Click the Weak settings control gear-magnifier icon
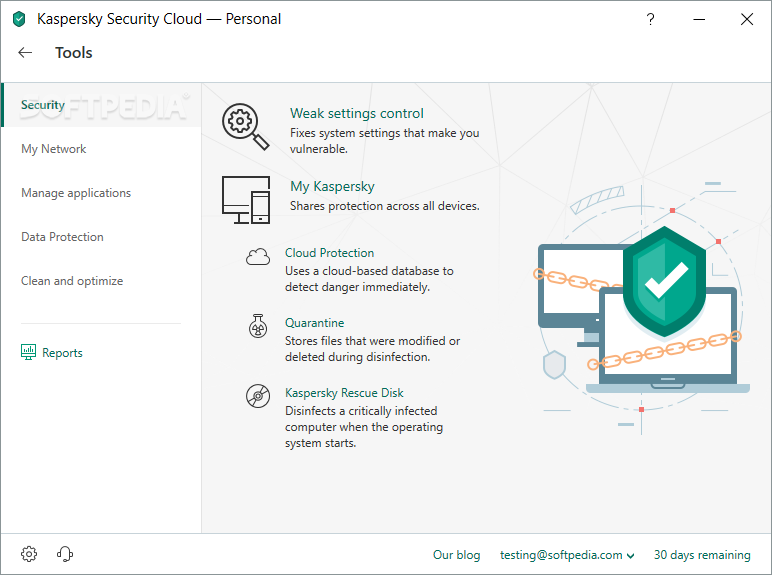 tap(245, 126)
